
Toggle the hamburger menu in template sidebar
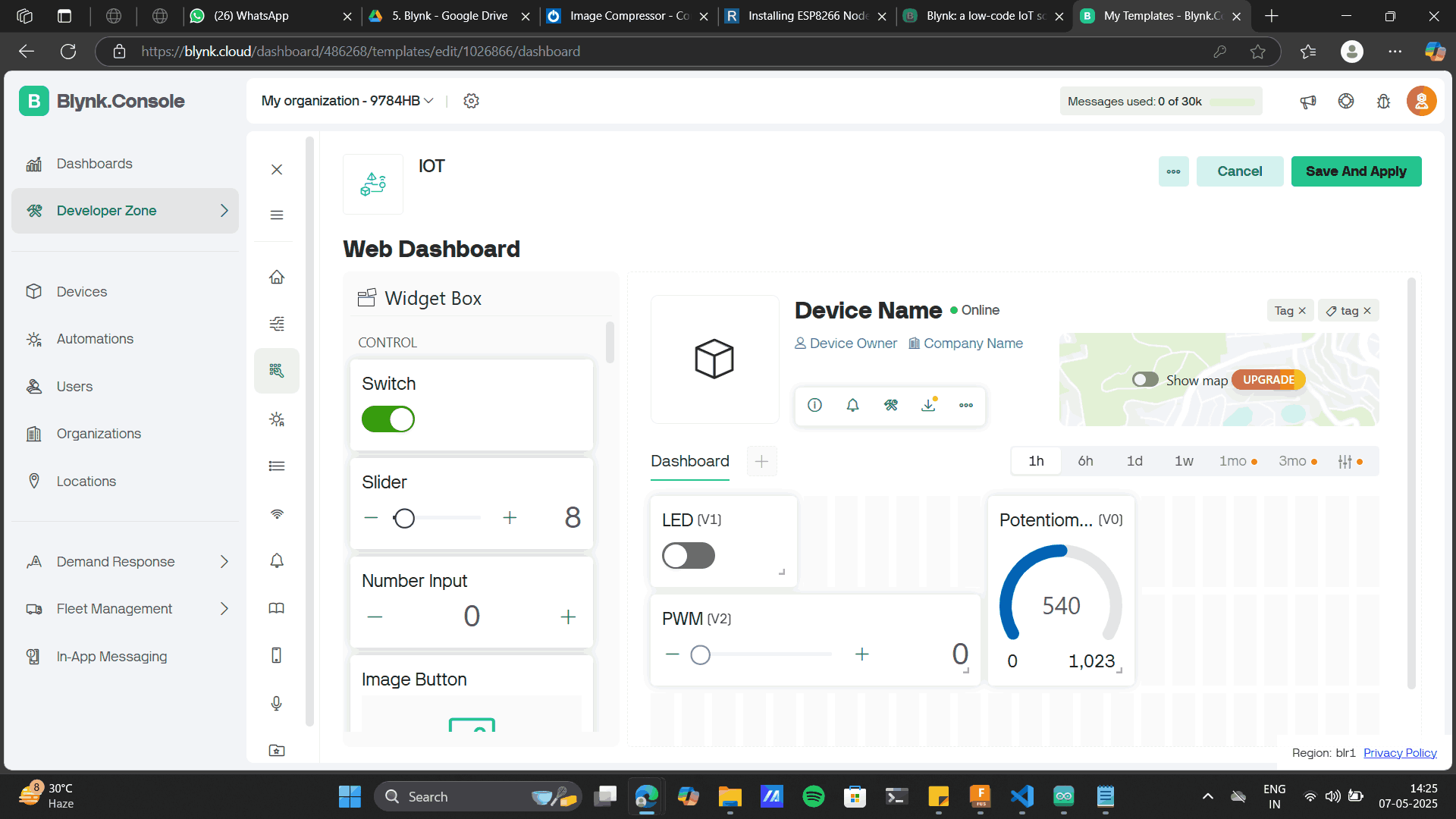(x=277, y=215)
